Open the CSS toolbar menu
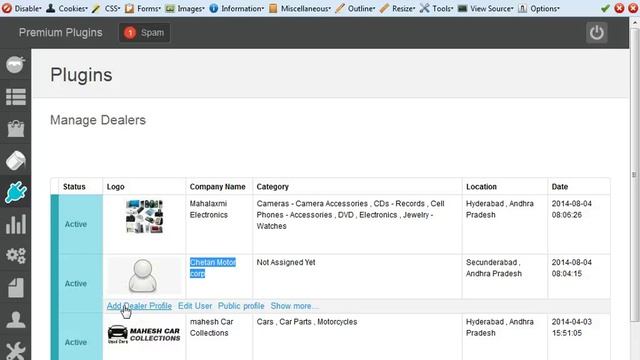The height and width of the screenshot is (360, 640). click(106, 8)
